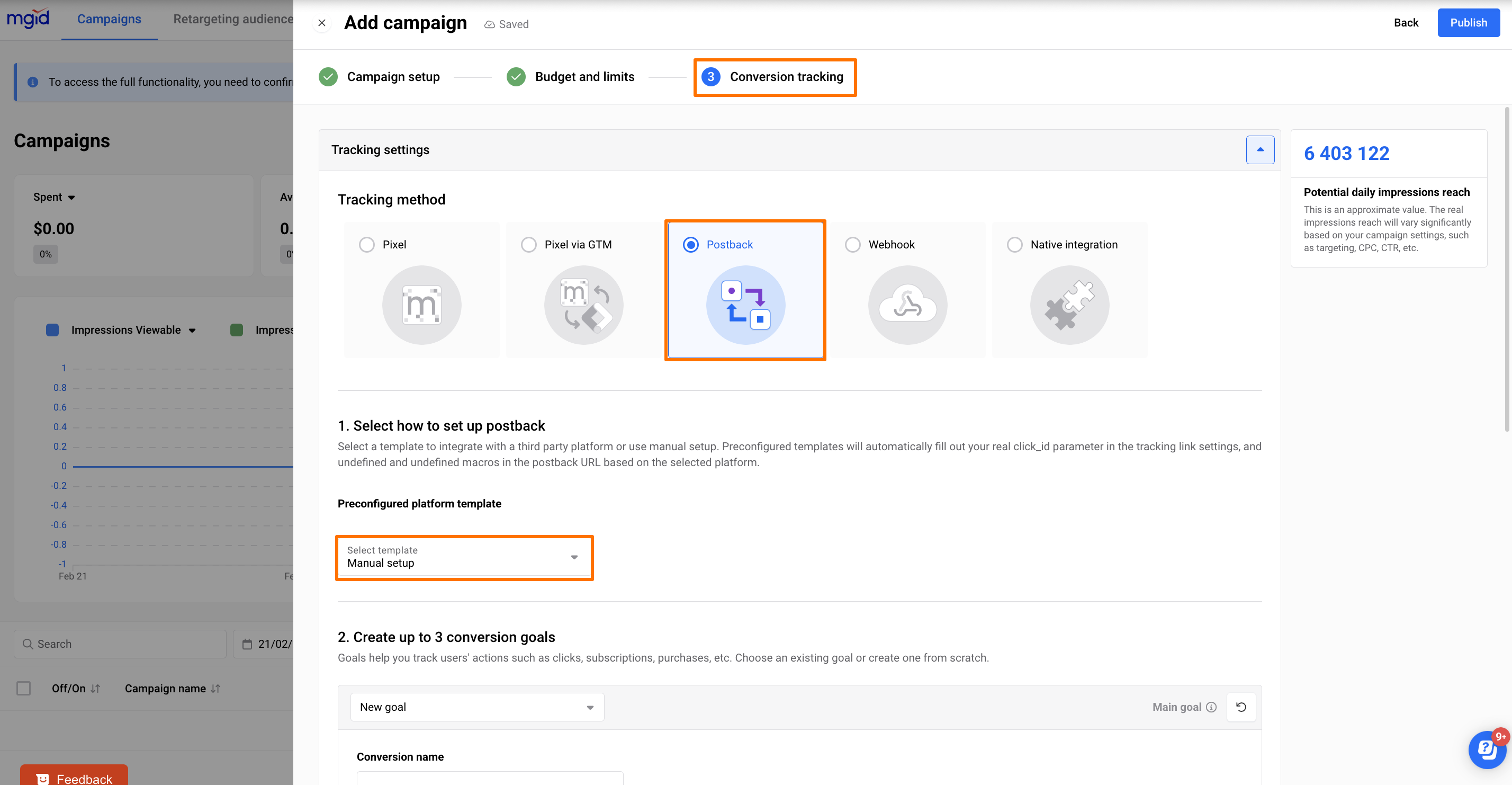Image resolution: width=1512 pixels, height=785 pixels.
Task: Click the Back button
Action: [1406, 23]
